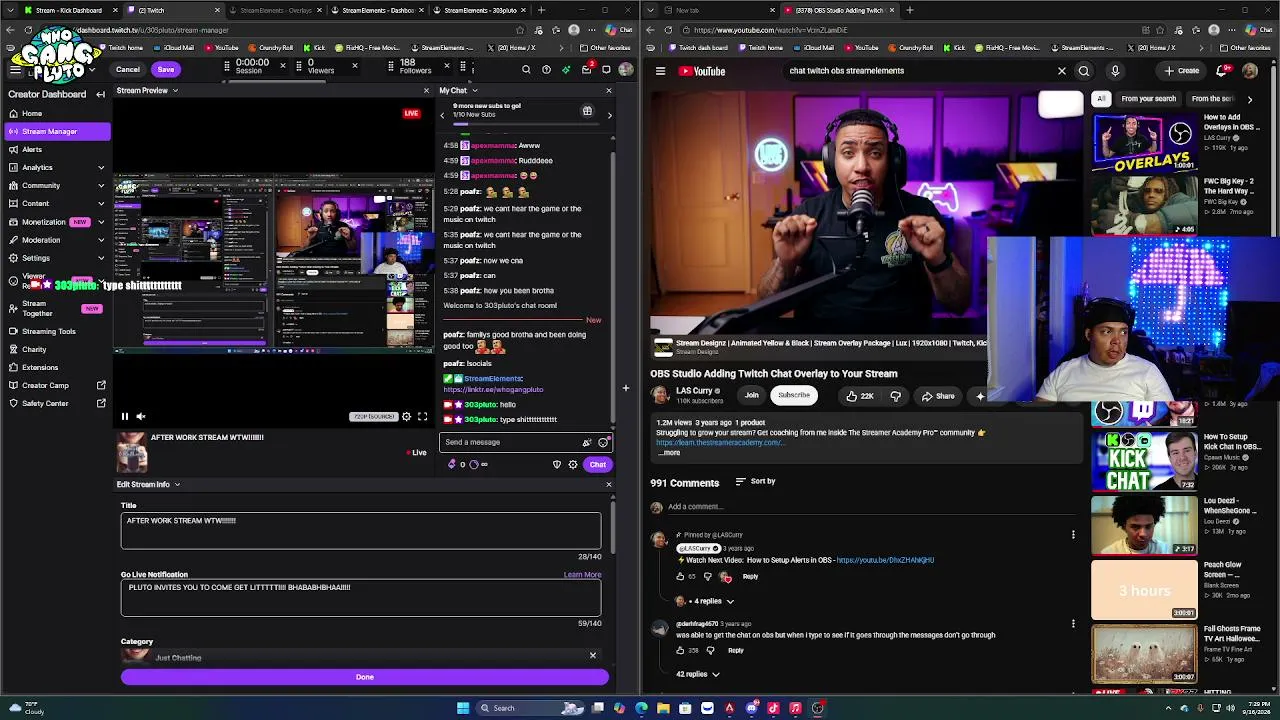Select the All filter chip on YouTube

pyautogui.click(x=1101, y=99)
